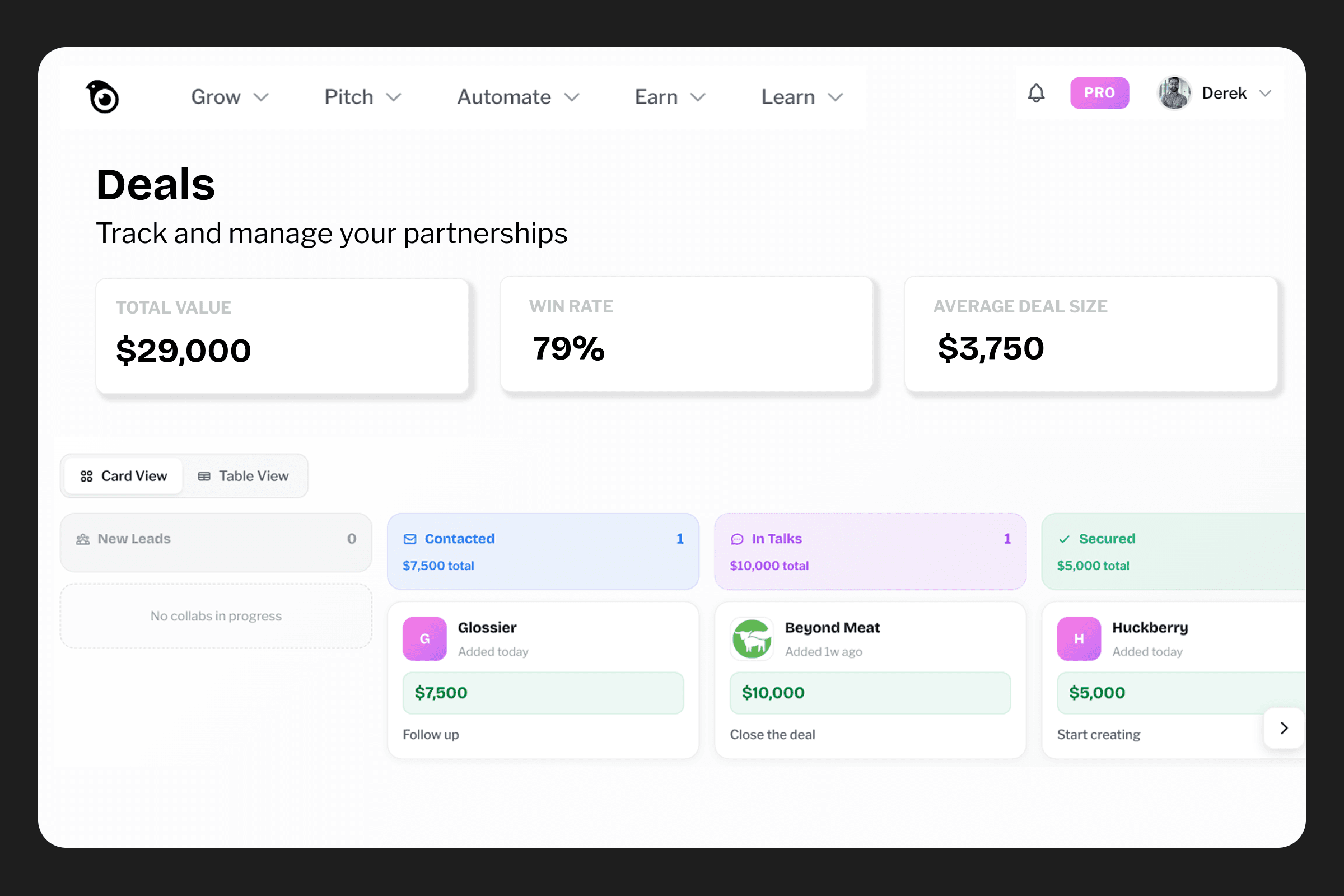This screenshot has width=1344, height=896.
Task: Click the checkmark icon beside Secured
Action: 1065,538
